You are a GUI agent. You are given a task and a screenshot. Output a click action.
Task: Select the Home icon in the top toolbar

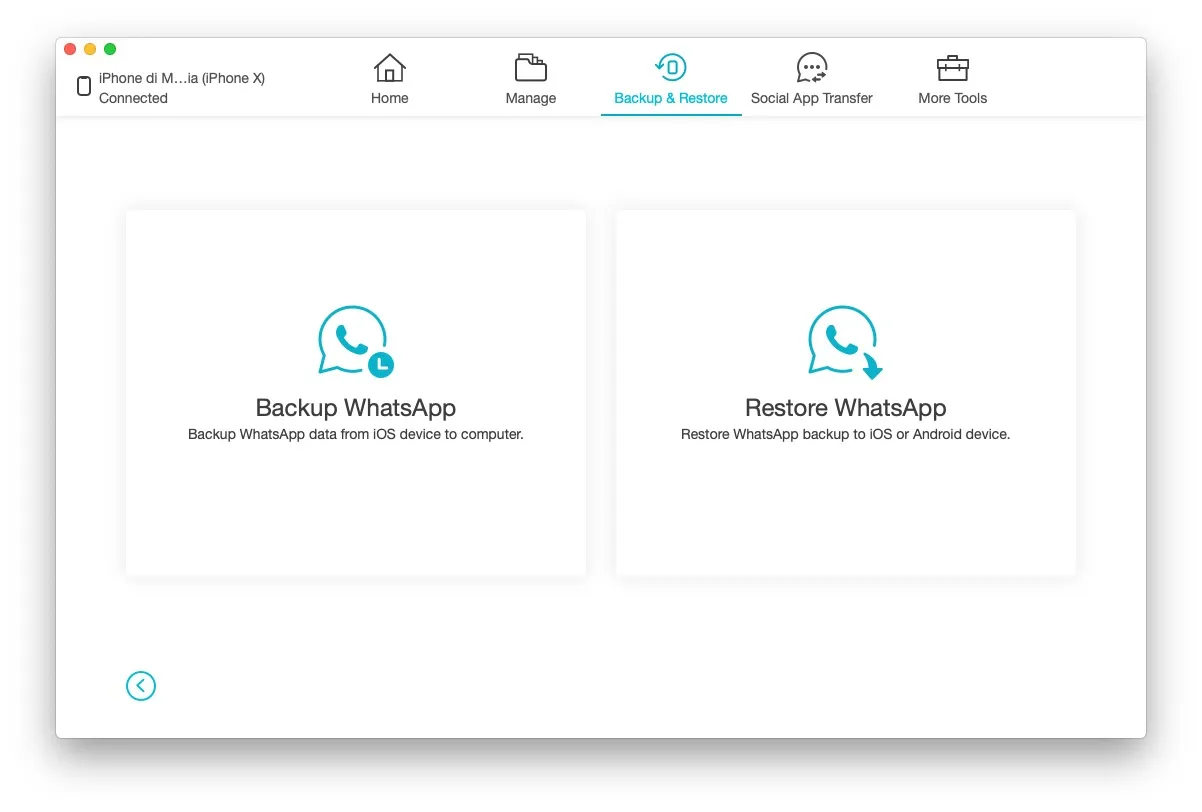pos(389,67)
